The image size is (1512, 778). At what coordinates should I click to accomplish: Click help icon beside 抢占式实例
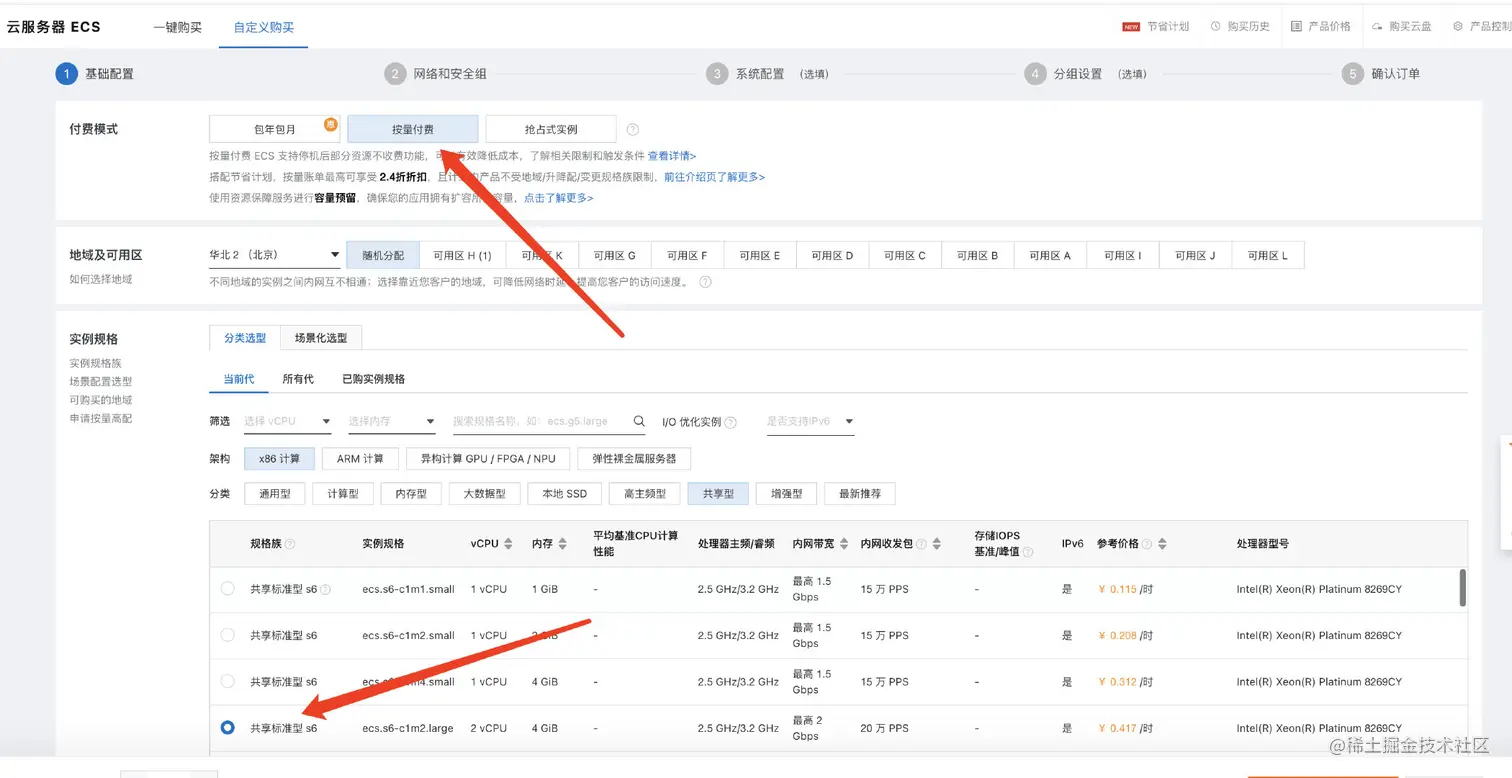click(632, 130)
